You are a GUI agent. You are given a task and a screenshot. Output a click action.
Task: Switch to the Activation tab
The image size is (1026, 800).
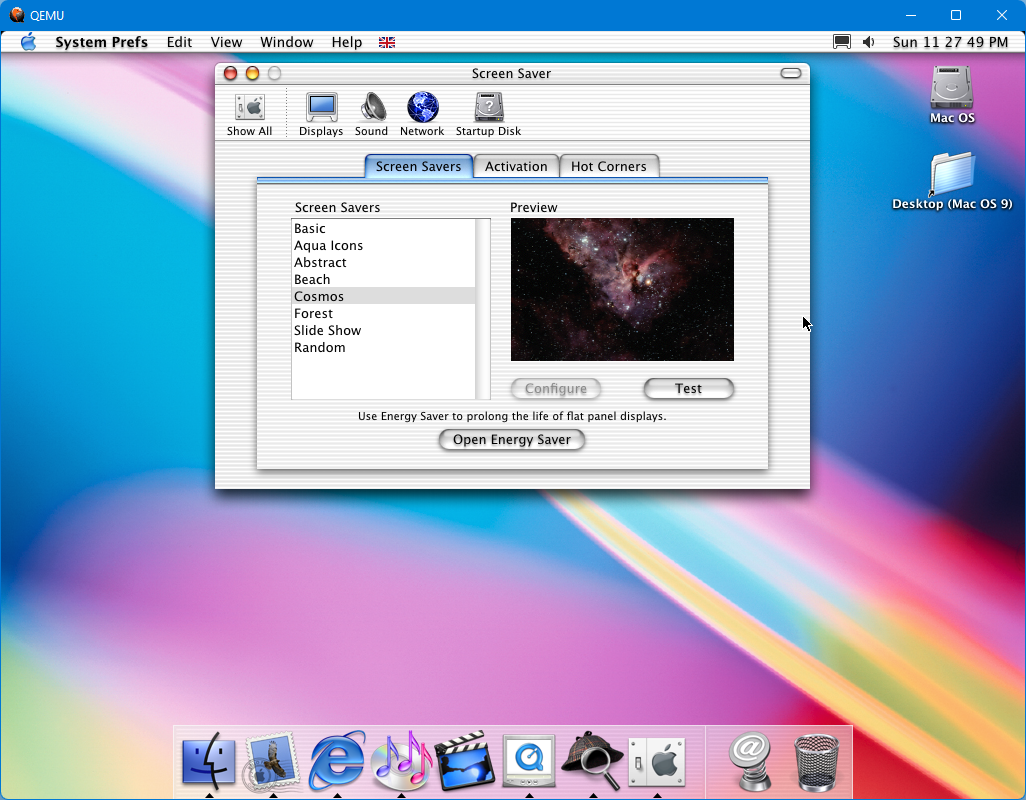[516, 167]
